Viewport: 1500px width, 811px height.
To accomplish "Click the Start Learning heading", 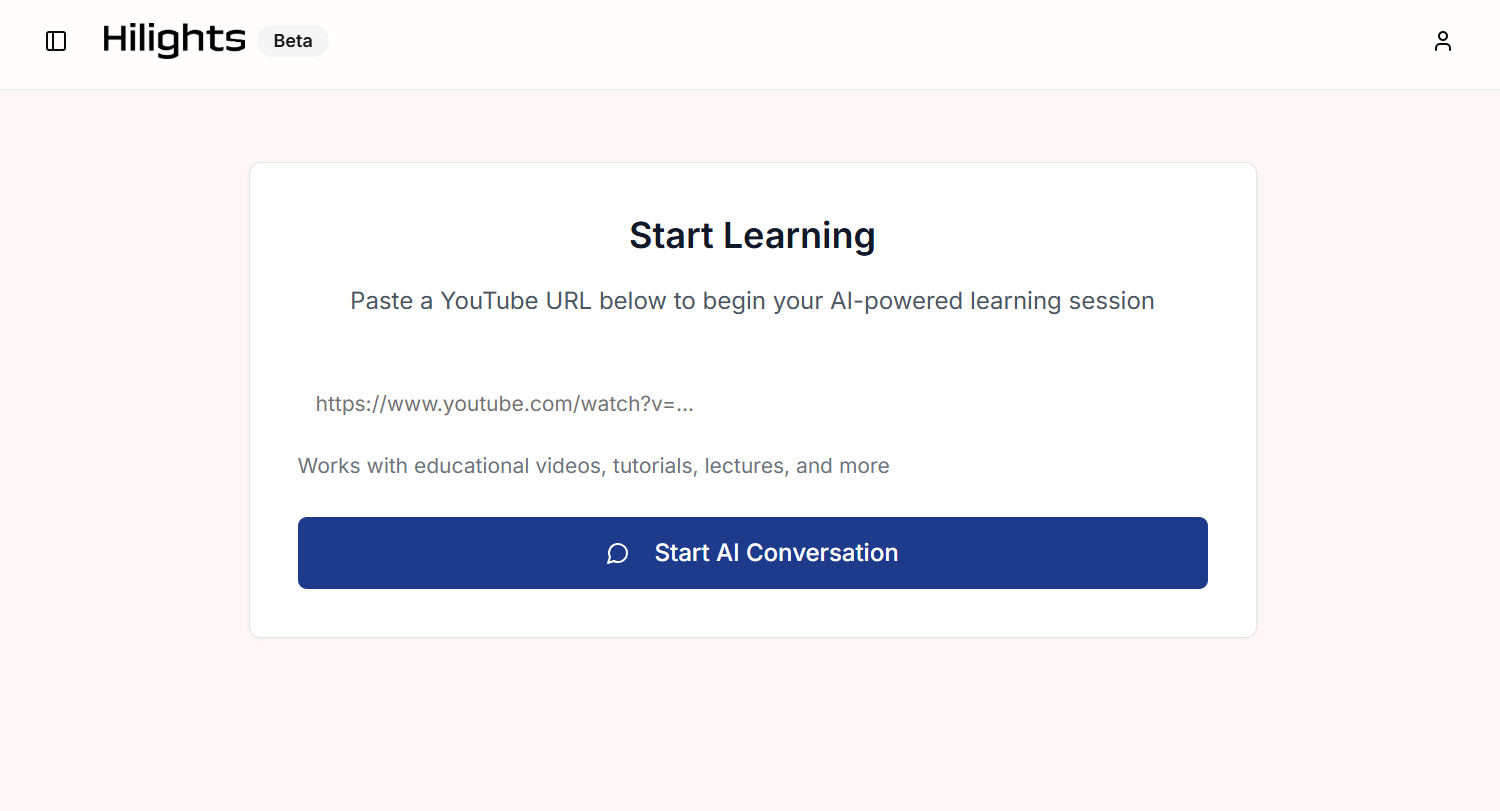I will tap(752, 235).
